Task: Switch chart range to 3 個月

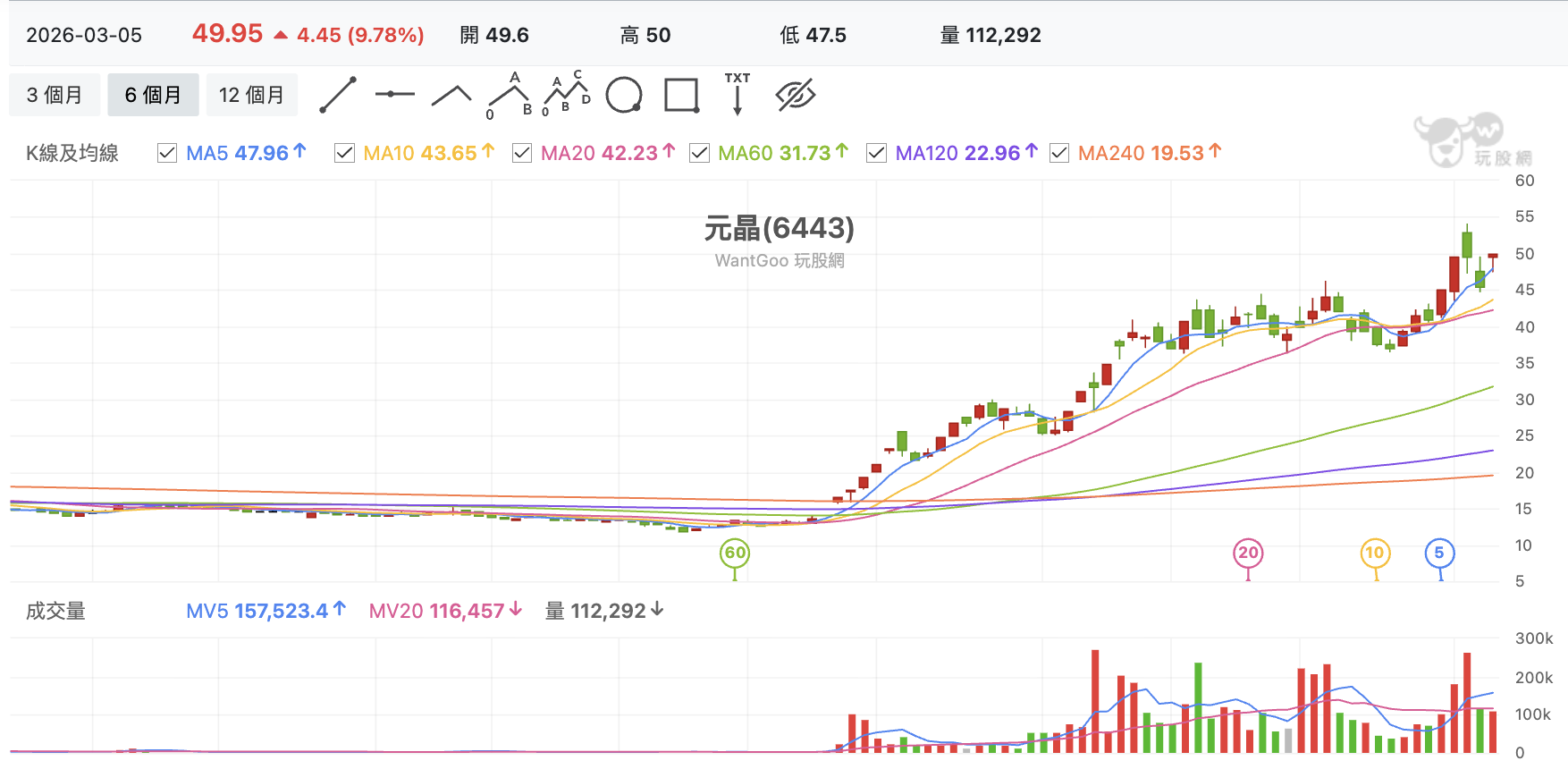Action: pos(55,95)
